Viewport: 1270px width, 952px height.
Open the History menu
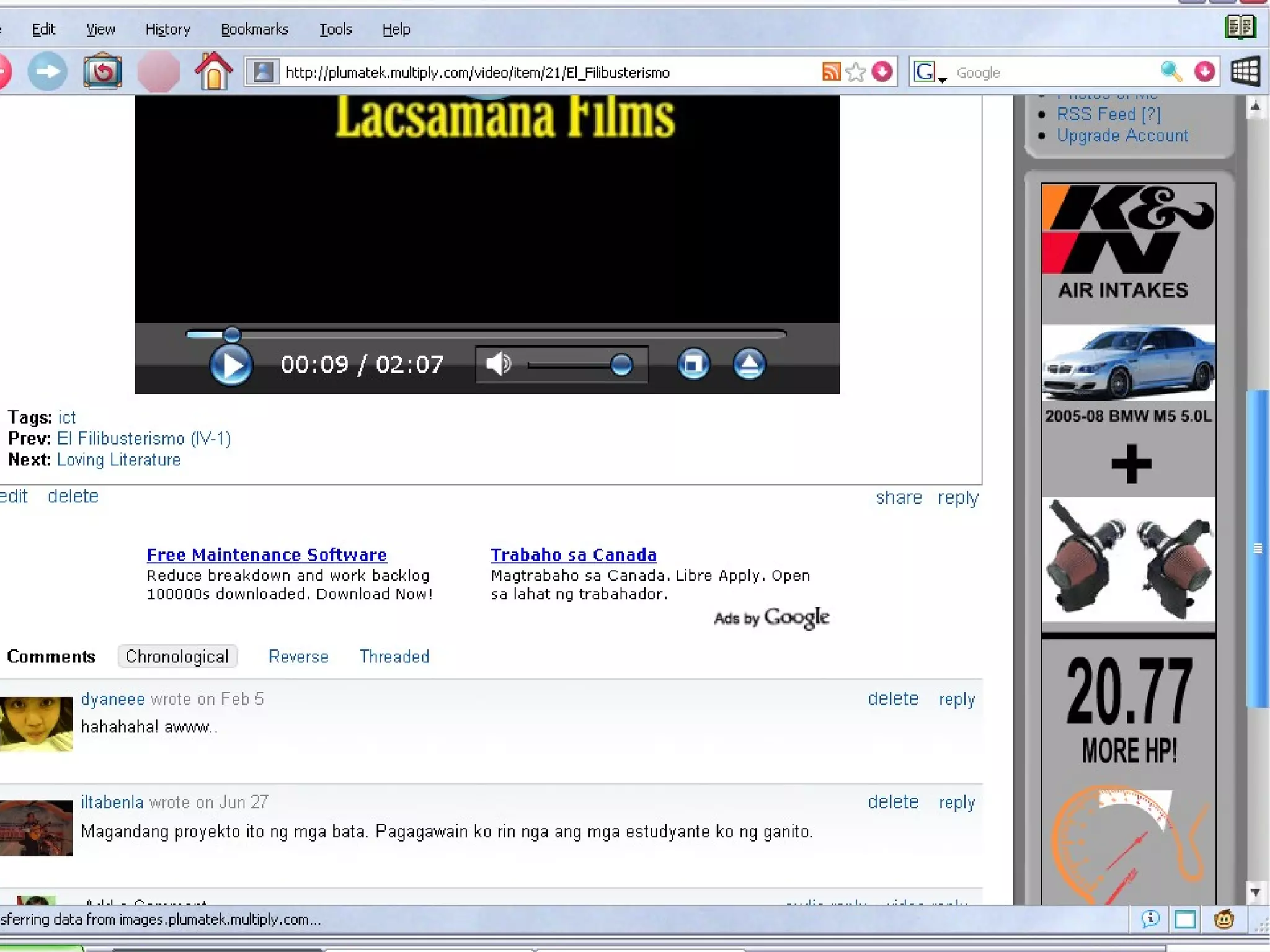click(x=167, y=29)
